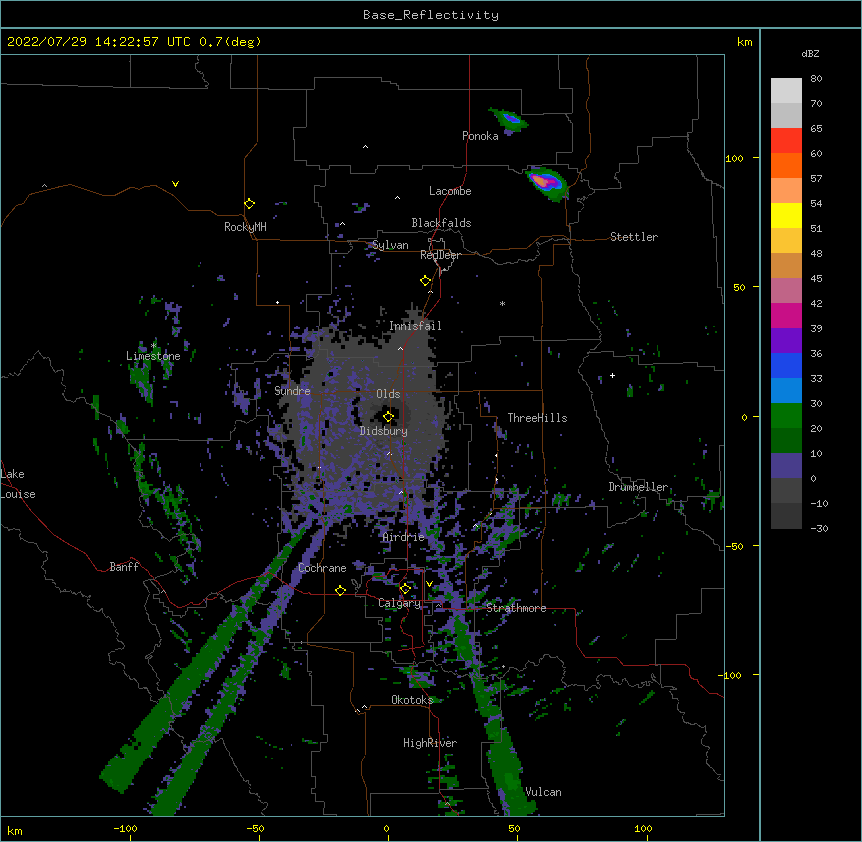Click the yellow diamond marker south of RedDeer
The image size is (862, 842).
[425, 281]
